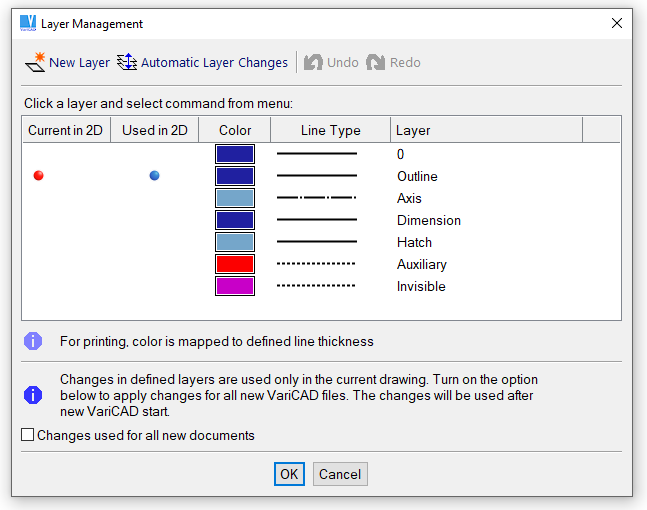Viewport: 647px width, 510px height.
Task: Click the Layer column header
Action: pyautogui.click(x=413, y=130)
